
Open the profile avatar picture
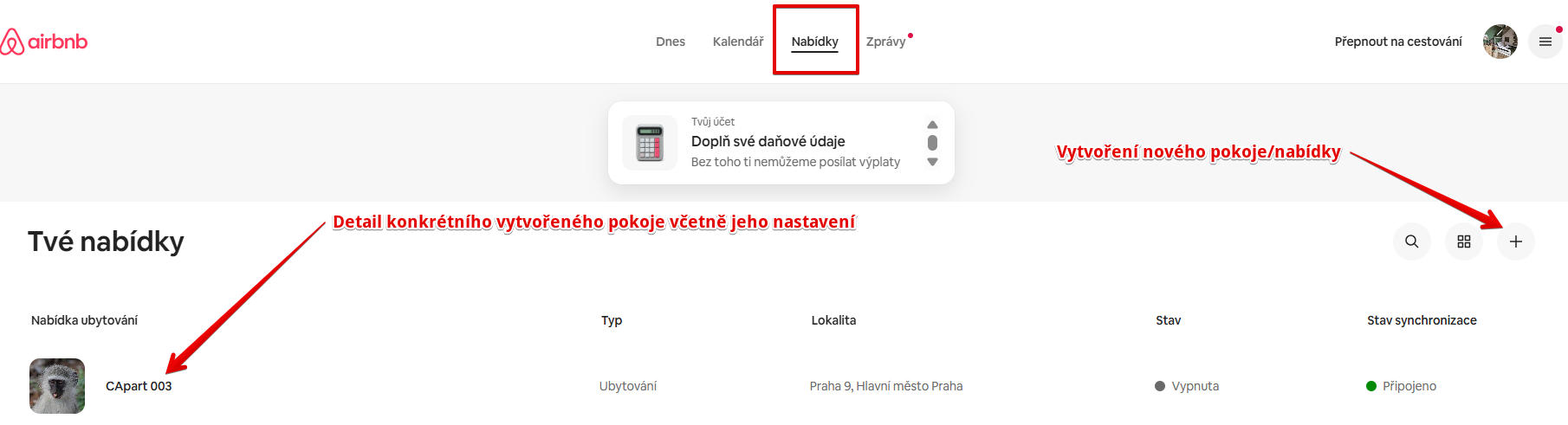[1500, 42]
